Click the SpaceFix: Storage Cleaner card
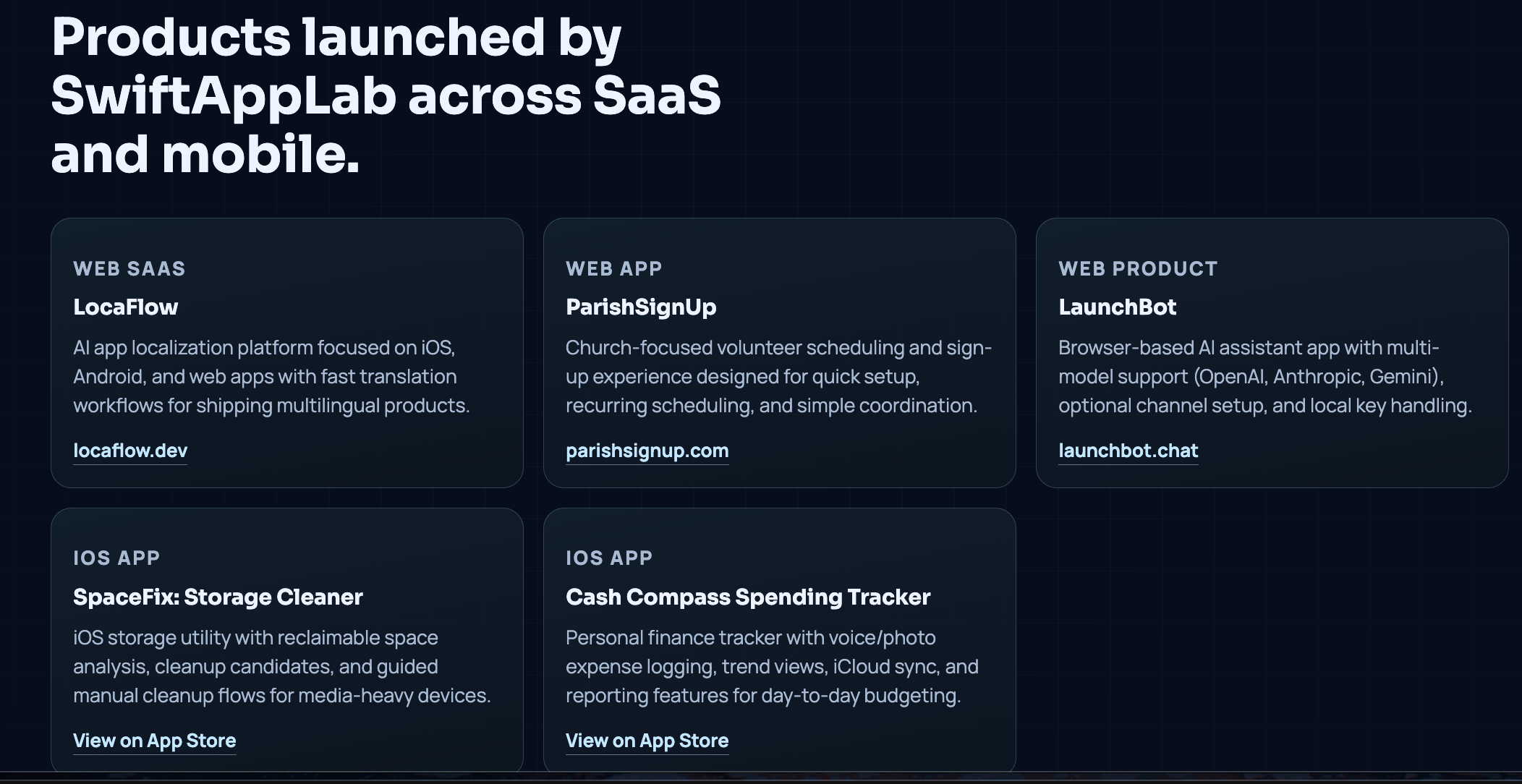 pos(287,644)
